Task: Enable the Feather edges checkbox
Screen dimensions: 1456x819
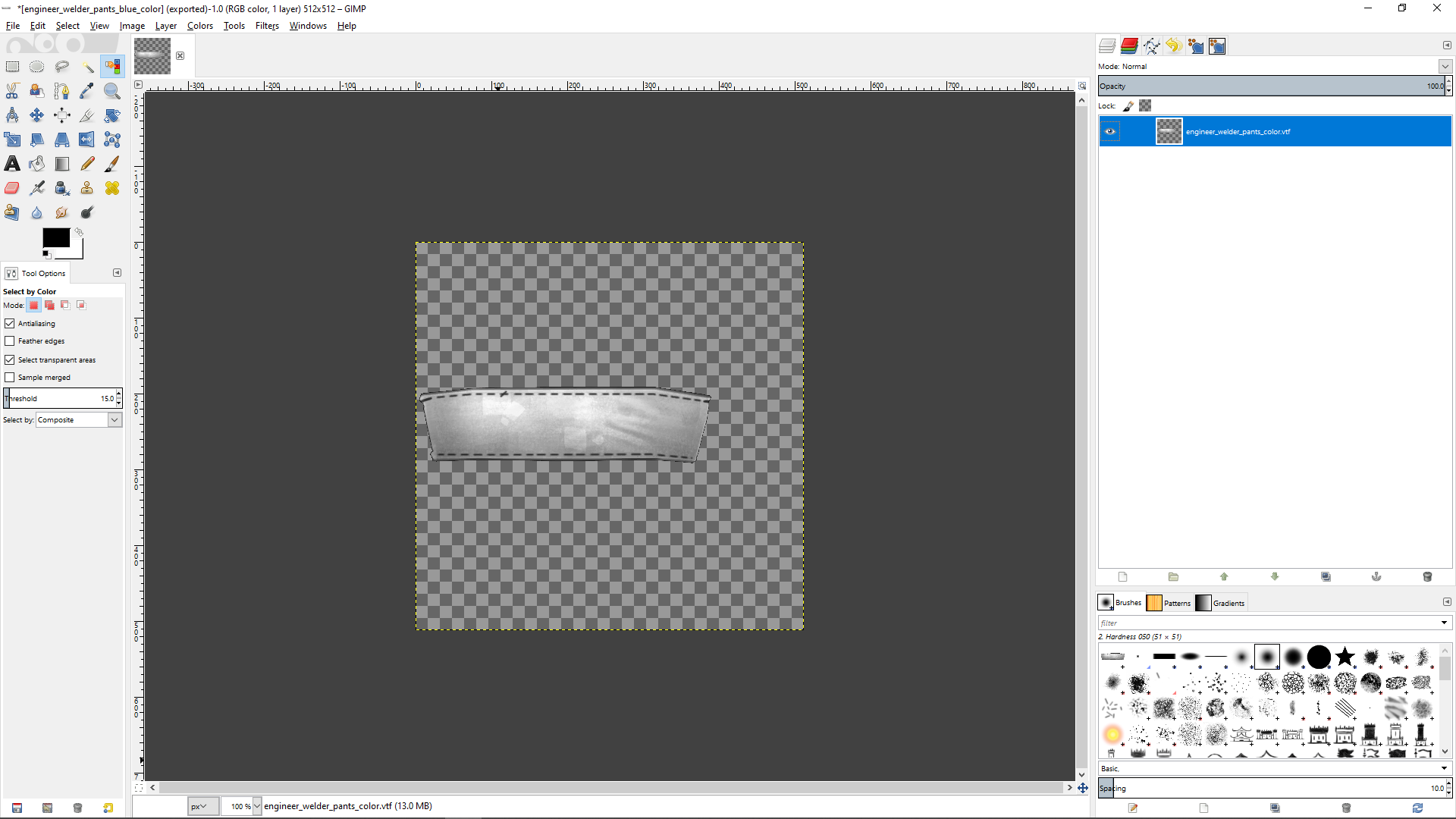Action: pyautogui.click(x=10, y=341)
